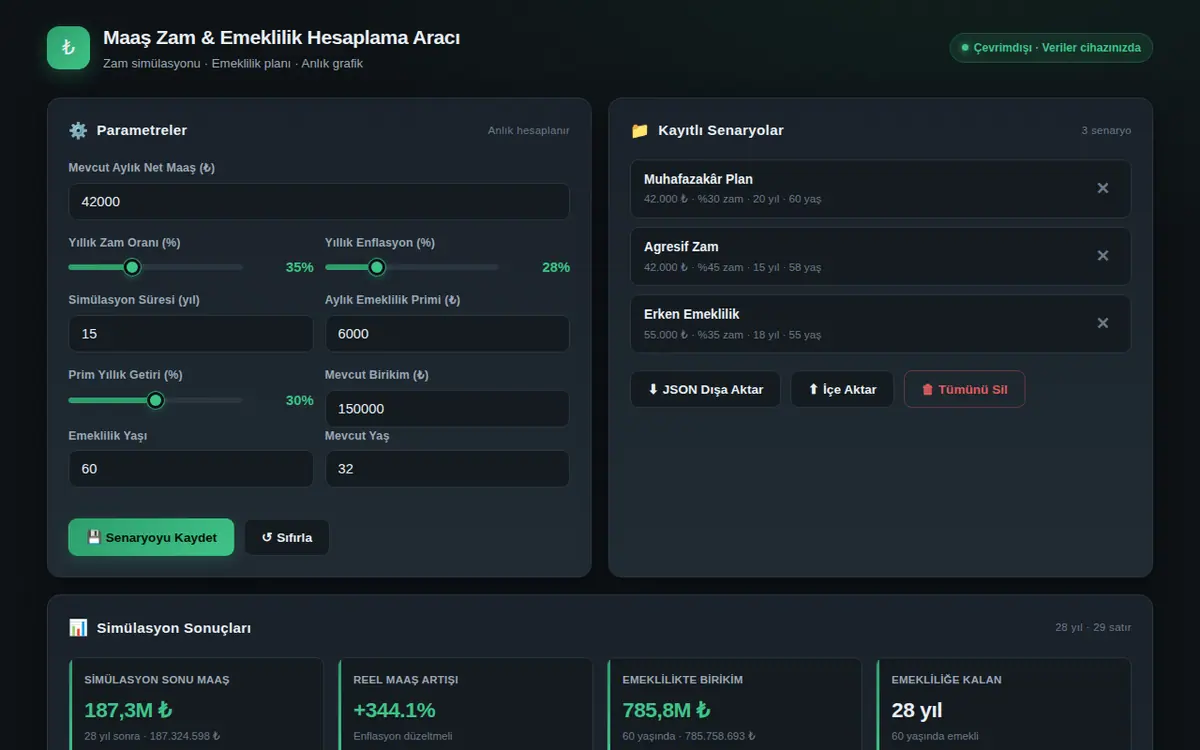Adjust the Prim Yıllık Getiri slider
This screenshot has height=750, width=1200.
point(155,400)
